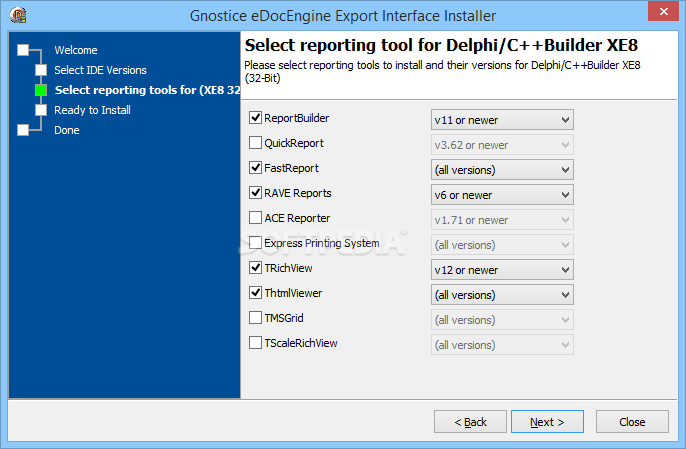Select the Ready to Install step

click(92, 110)
